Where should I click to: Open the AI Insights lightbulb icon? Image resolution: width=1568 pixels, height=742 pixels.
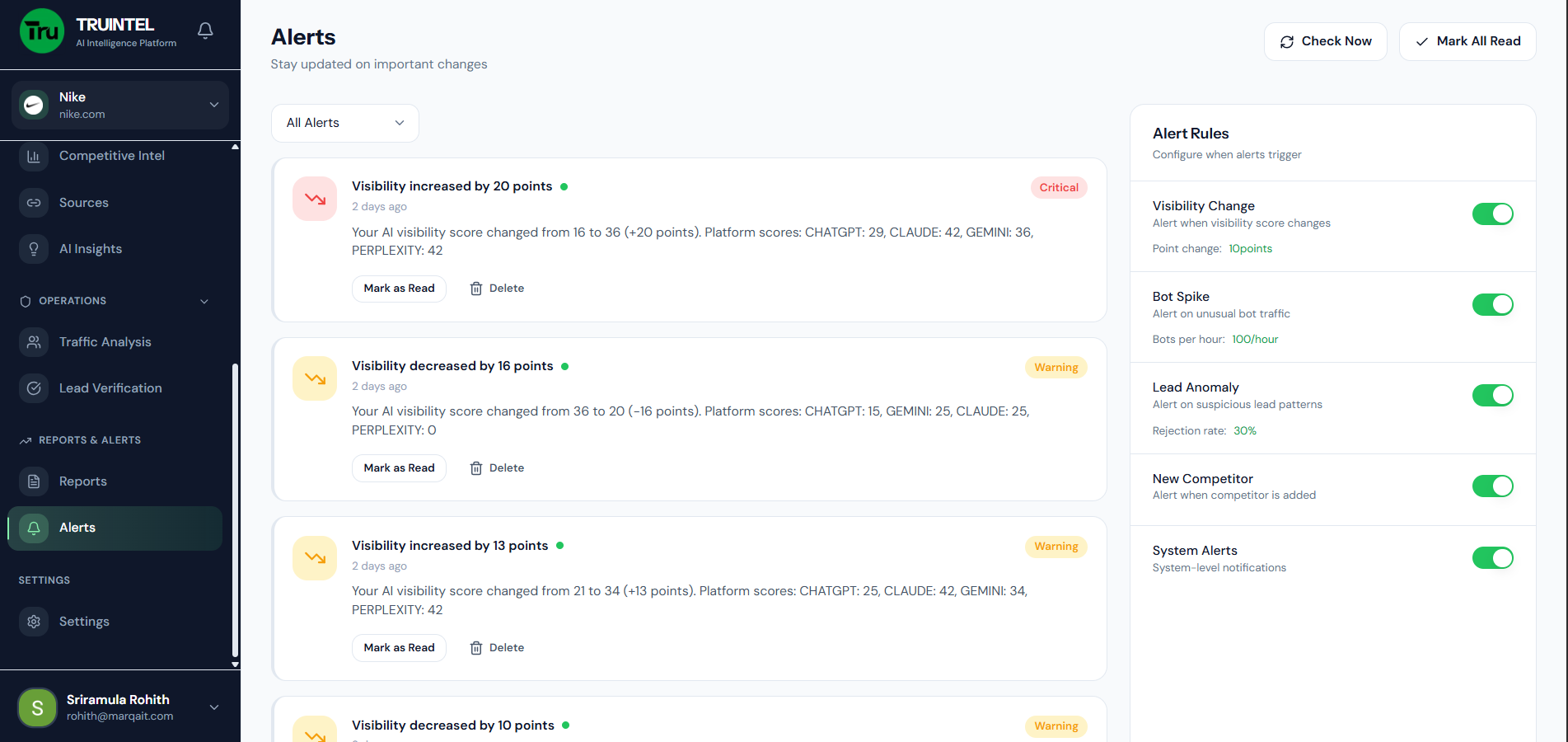pyautogui.click(x=34, y=248)
